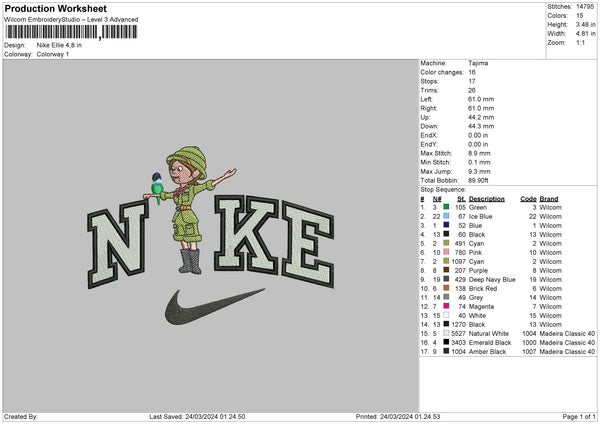Click the Magenta color swatch
The height and width of the screenshot is (424, 600).
coord(445,306)
